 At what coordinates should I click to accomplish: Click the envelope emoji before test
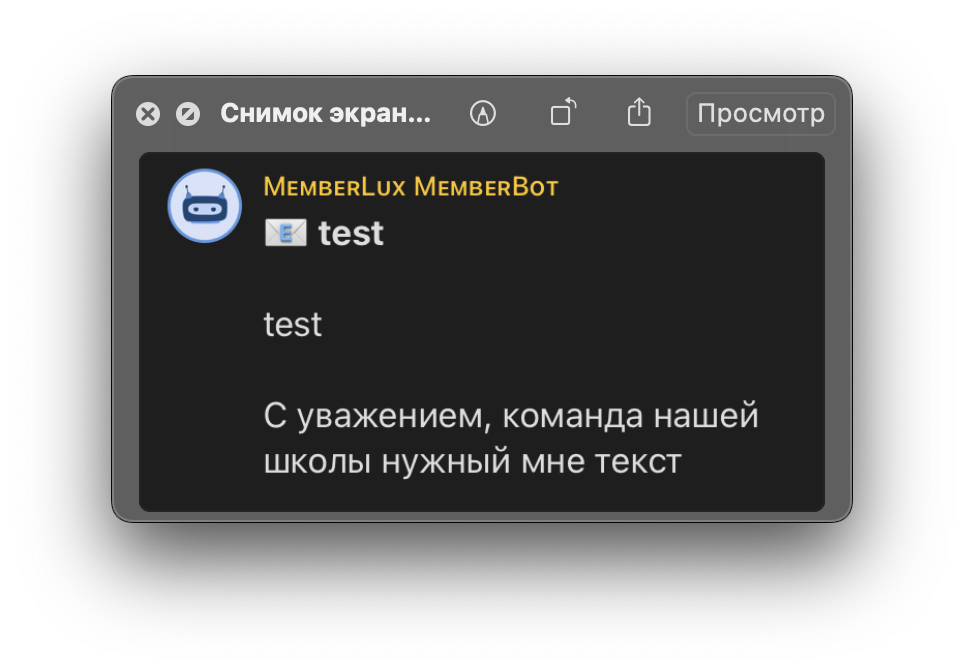click(x=285, y=233)
